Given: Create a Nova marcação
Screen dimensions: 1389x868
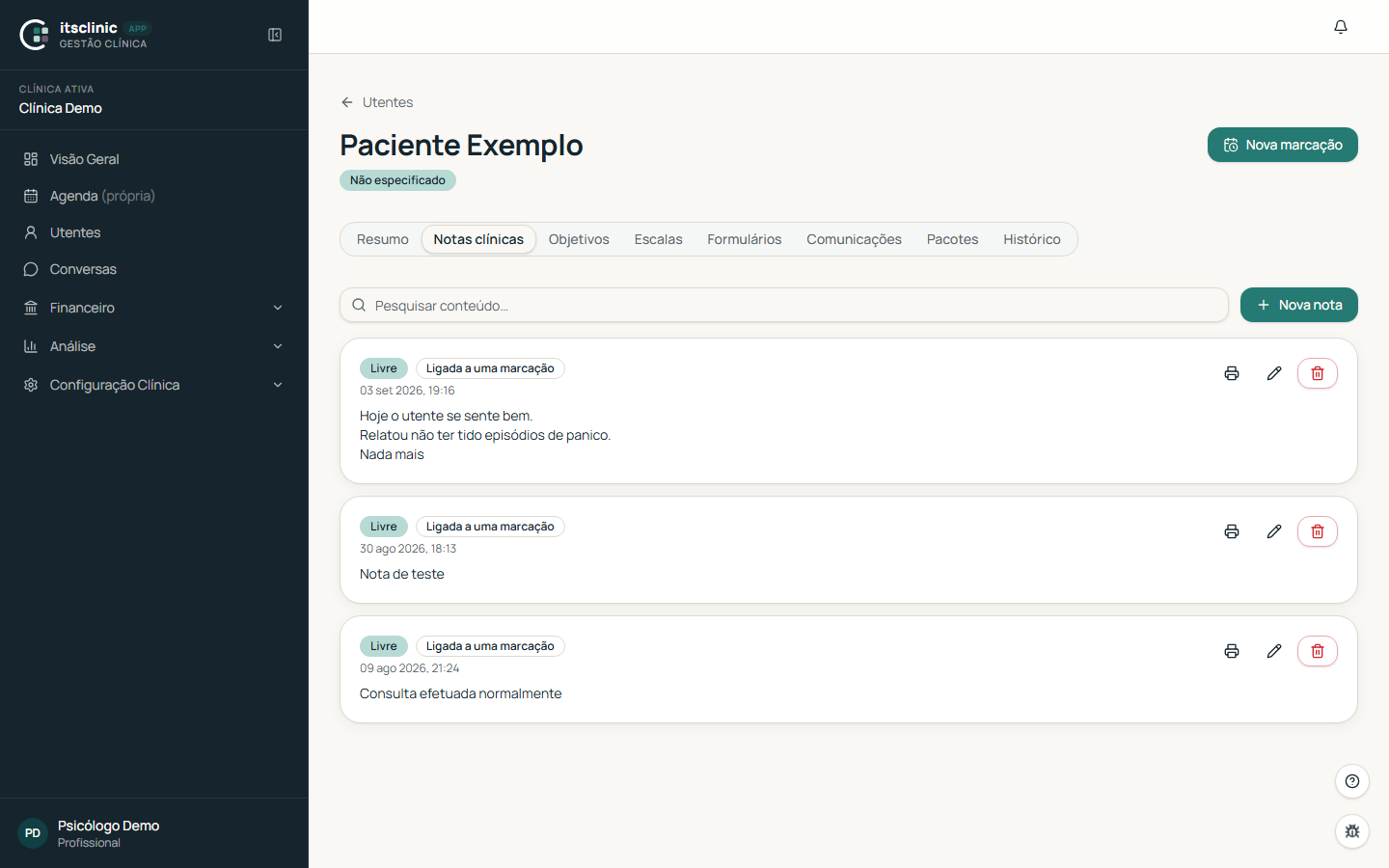Looking at the screenshot, I should point(1283,145).
